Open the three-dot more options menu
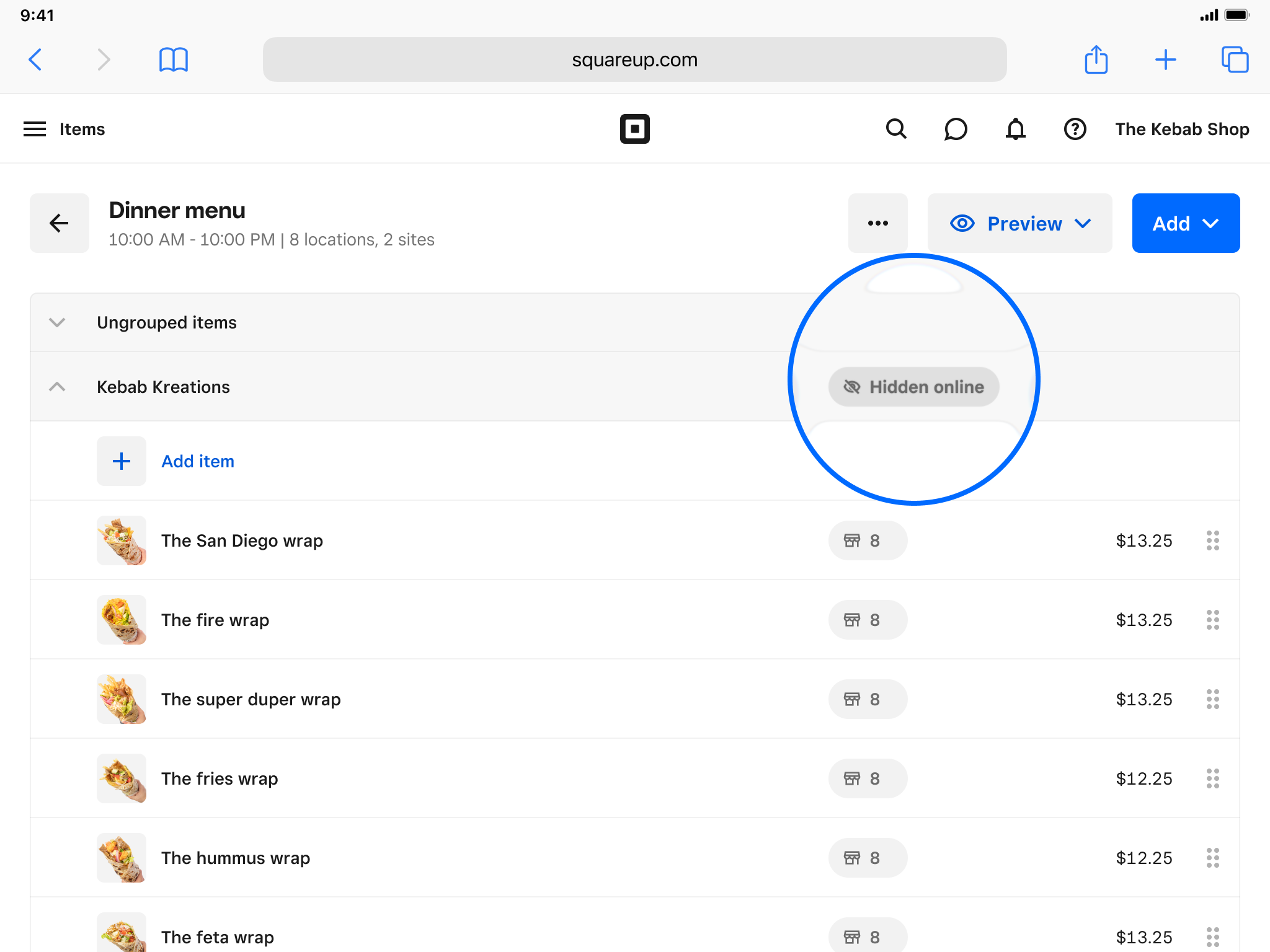 [x=877, y=223]
